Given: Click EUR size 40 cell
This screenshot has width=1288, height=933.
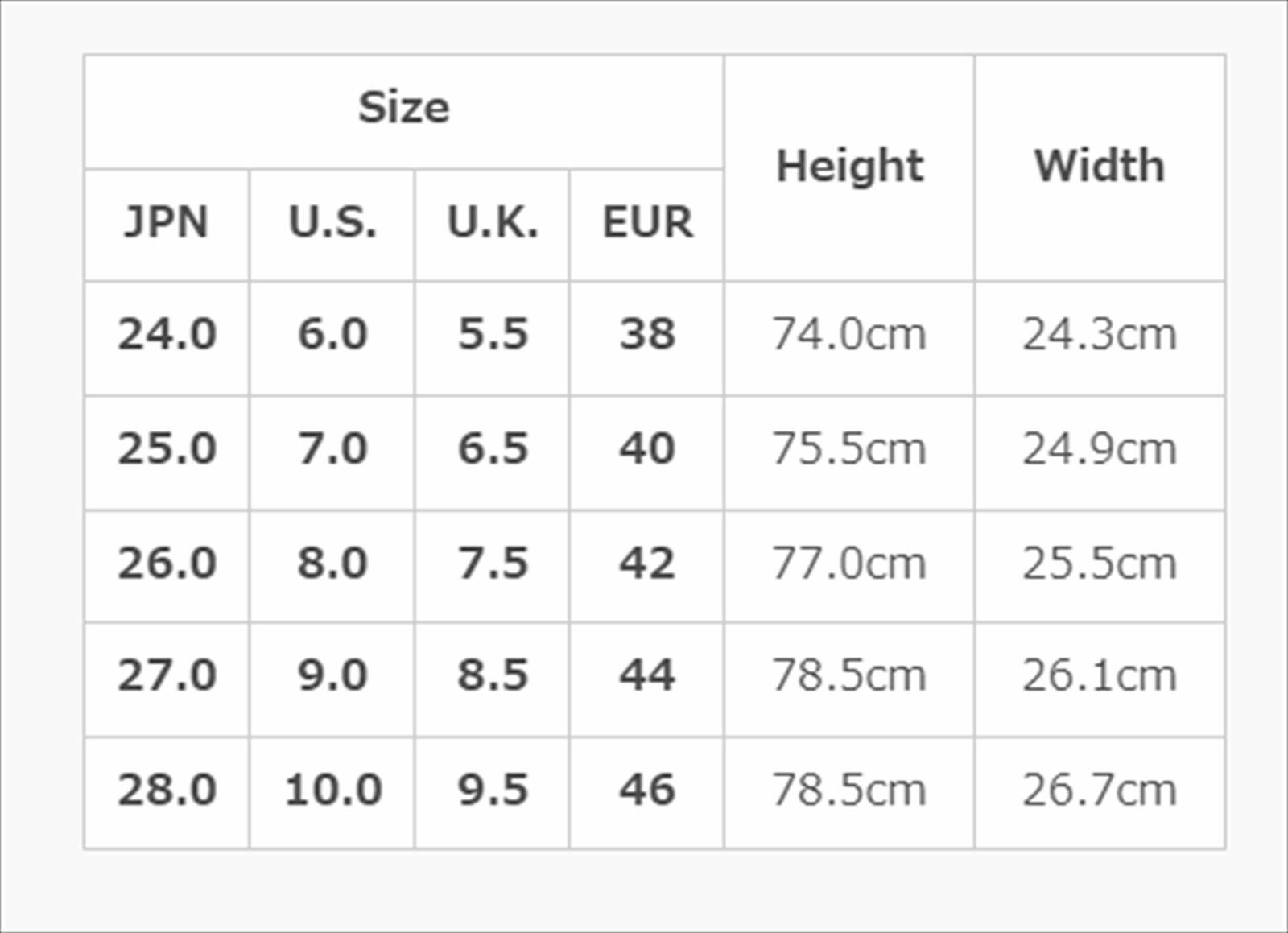Looking at the screenshot, I should pos(646,452).
